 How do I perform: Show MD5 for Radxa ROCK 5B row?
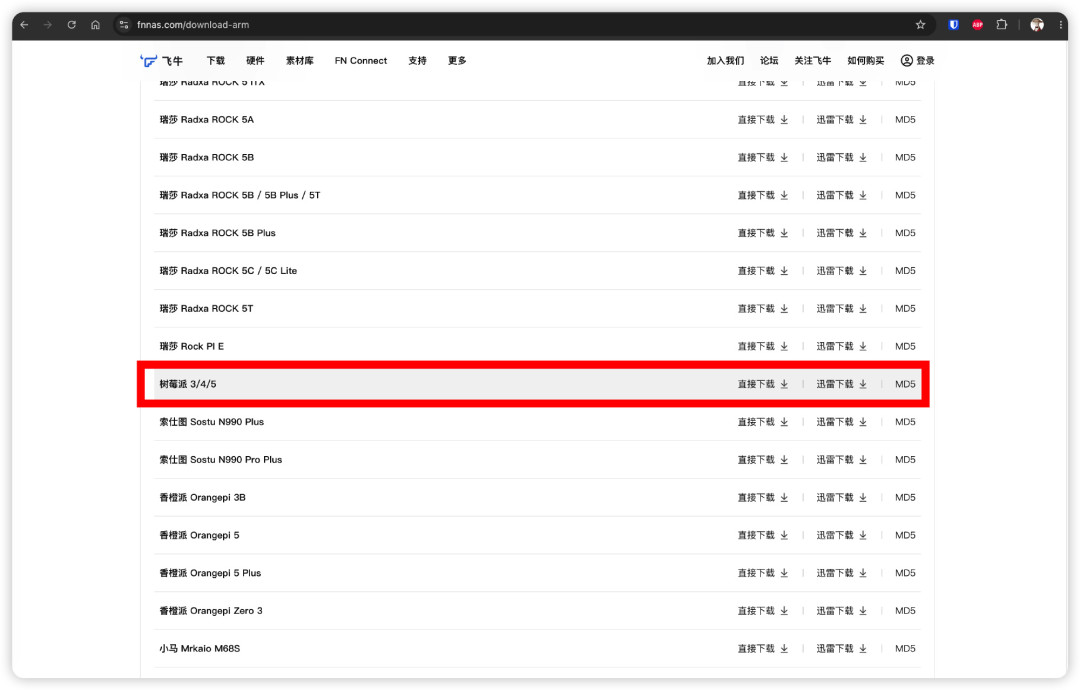[905, 158]
